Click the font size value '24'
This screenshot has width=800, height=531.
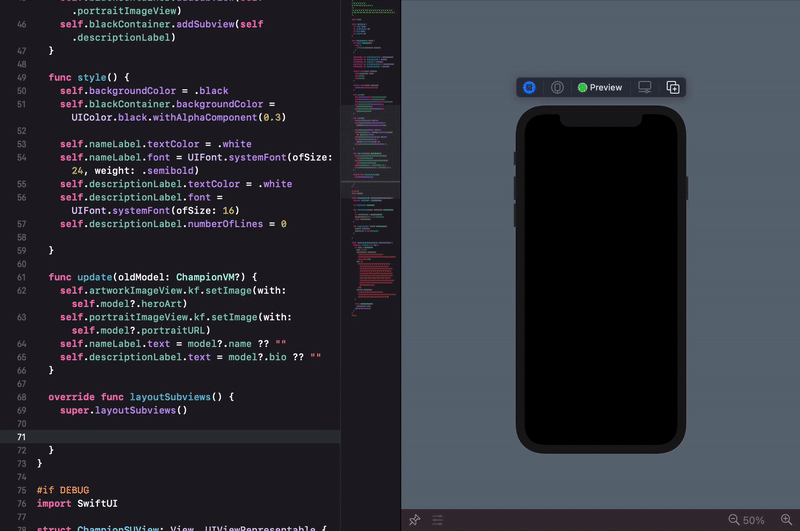coord(77,171)
